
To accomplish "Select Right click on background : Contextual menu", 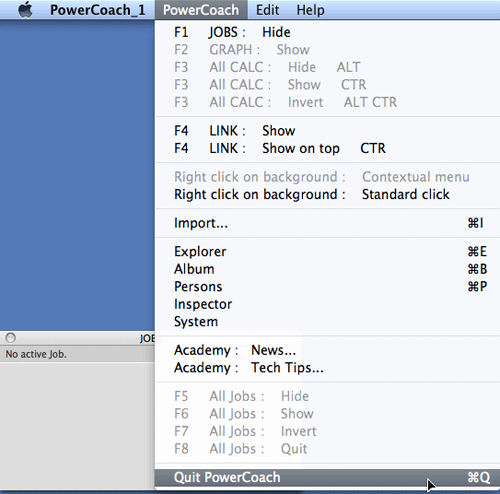I will (x=327, y=177).
